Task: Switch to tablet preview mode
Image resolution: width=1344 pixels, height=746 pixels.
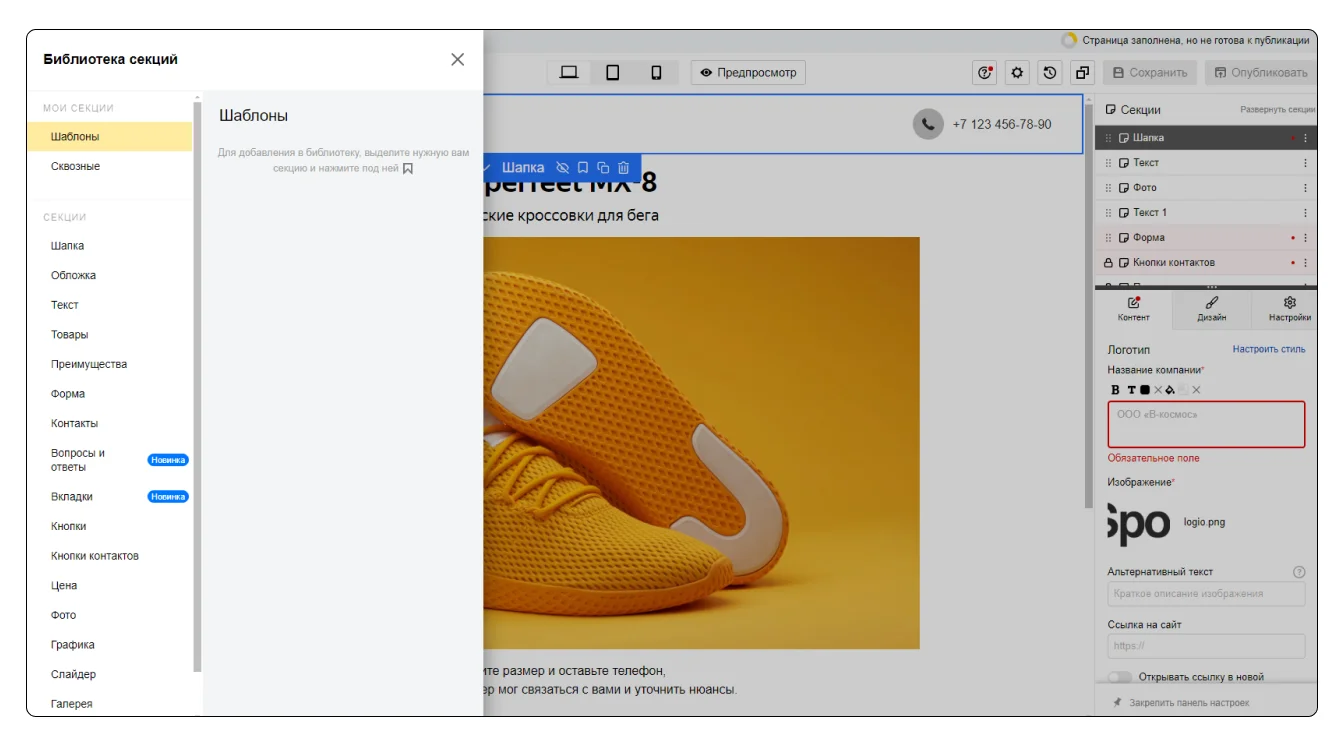Action: tap(613, 73)
